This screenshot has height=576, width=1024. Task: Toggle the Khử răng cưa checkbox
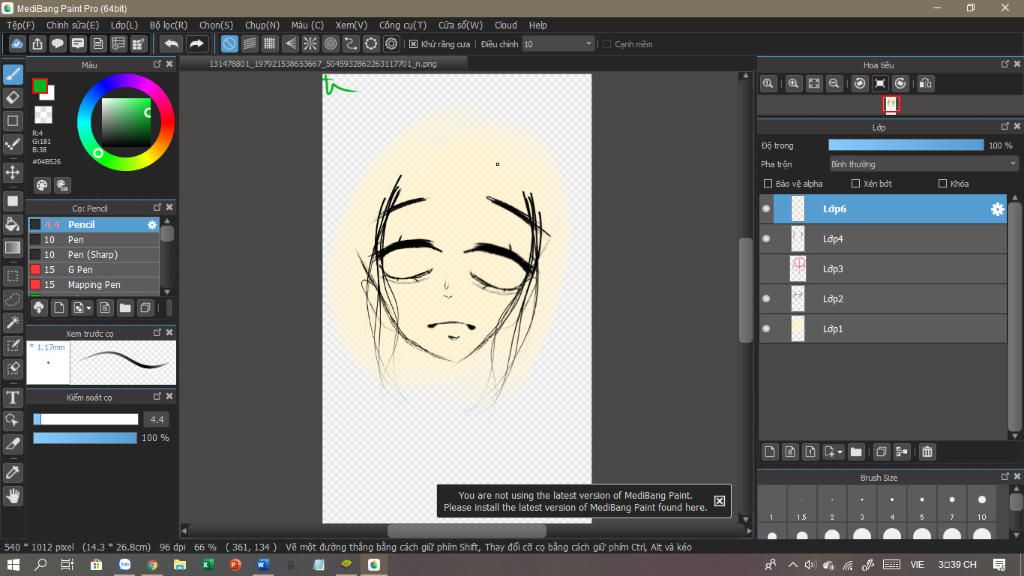tap(413, 44)
